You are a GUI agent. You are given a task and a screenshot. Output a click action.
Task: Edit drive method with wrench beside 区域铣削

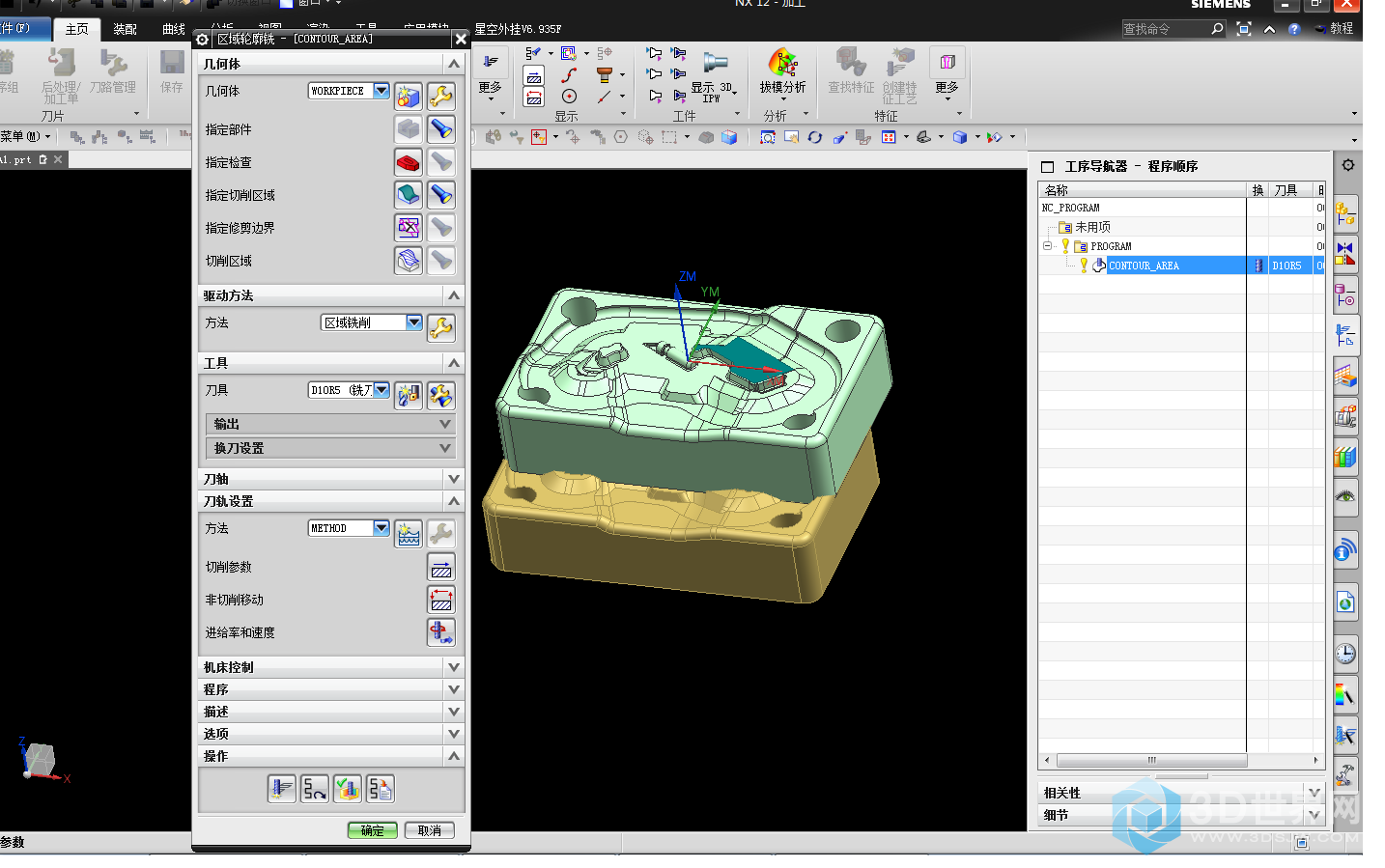[x=441, y=327]
